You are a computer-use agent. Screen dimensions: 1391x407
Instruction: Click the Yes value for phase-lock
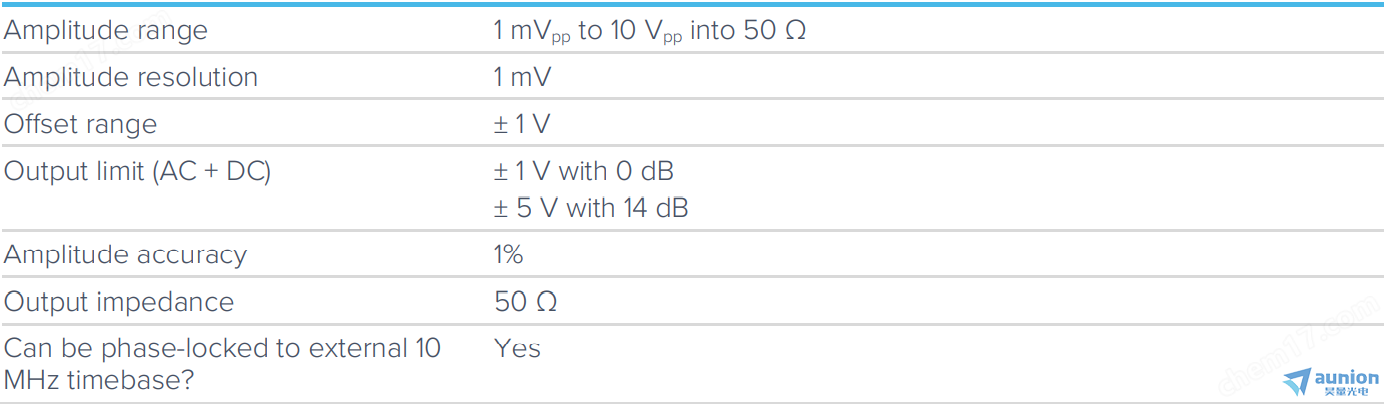point(518,349)
